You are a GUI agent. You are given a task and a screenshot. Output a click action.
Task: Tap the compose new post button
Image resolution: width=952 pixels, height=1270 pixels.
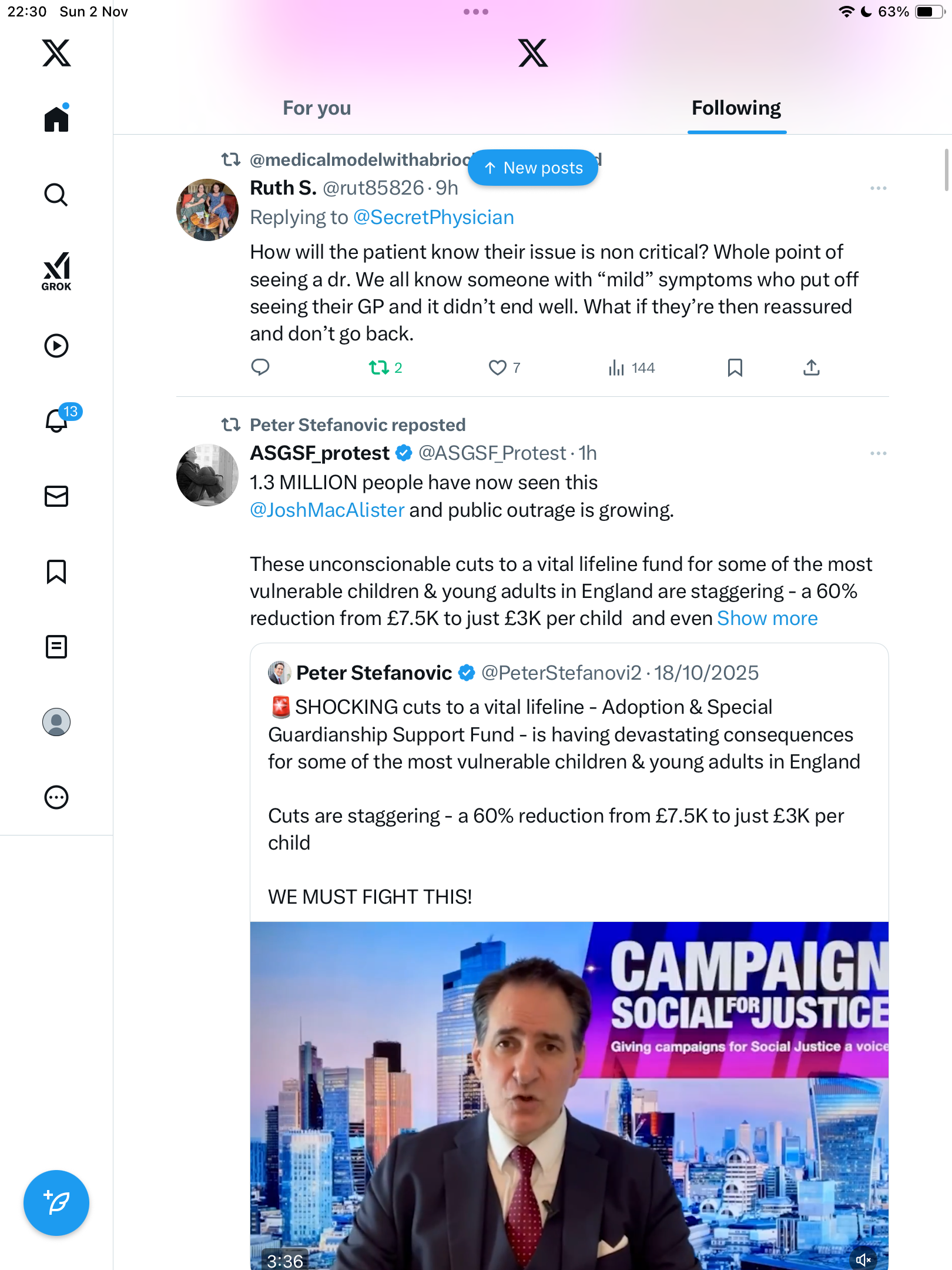56,1203
